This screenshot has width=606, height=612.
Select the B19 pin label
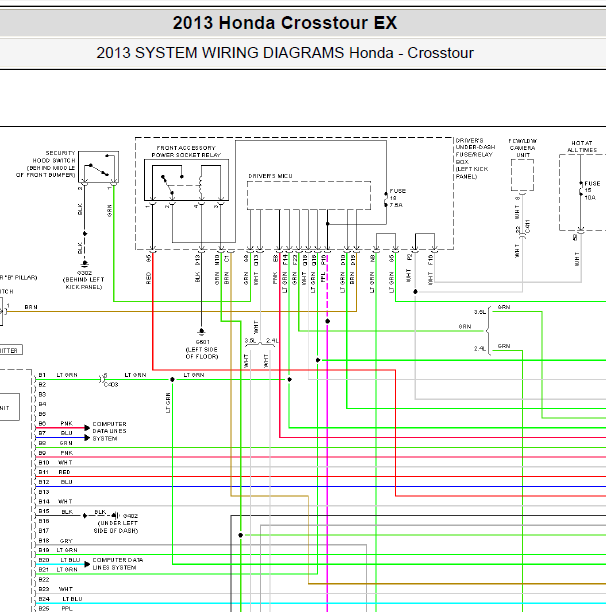44,550
